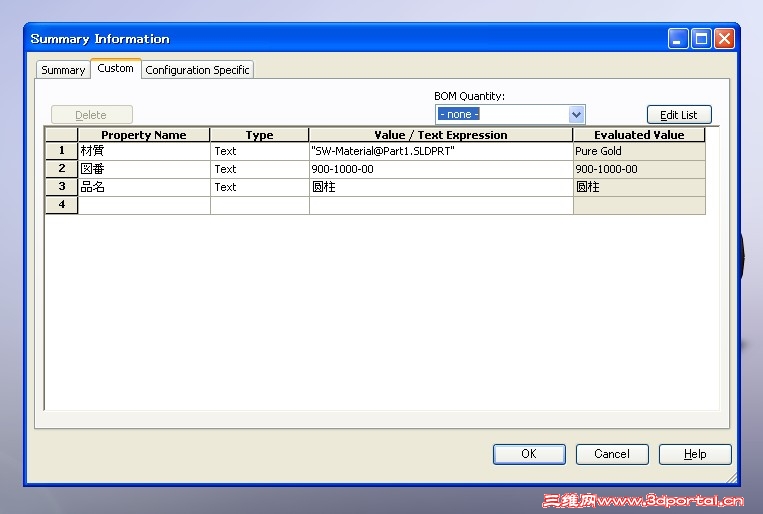
Task: Close the Summary Information dialog
Action: coord(724,38)
